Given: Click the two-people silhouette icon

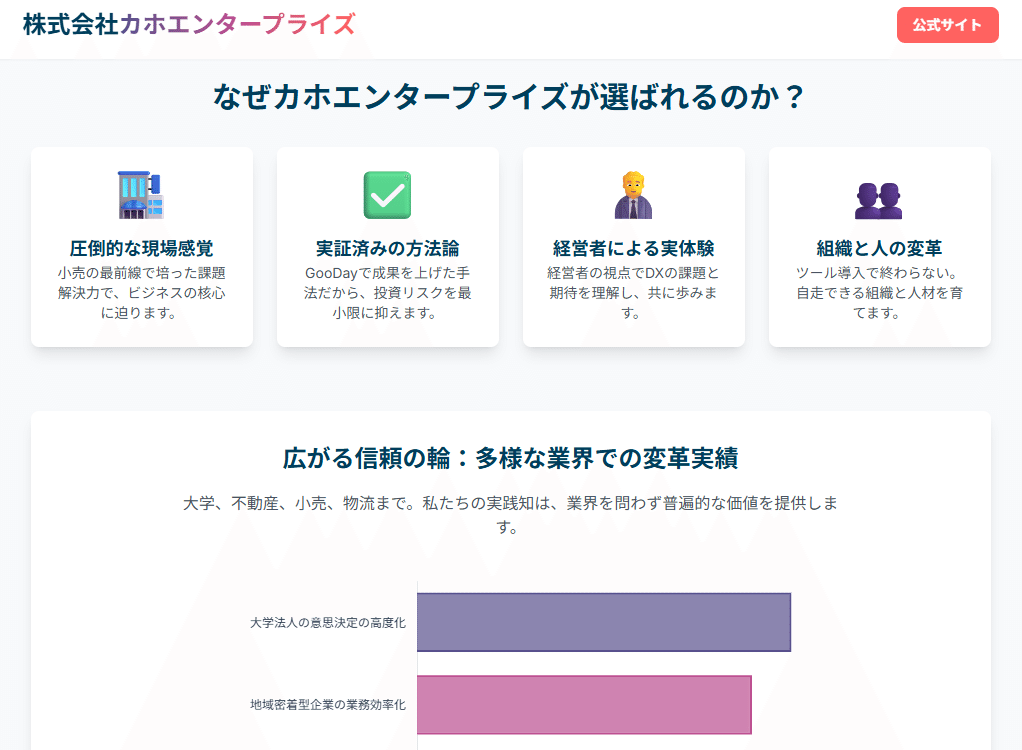Looking at the screenshot, I should point(879,199).
